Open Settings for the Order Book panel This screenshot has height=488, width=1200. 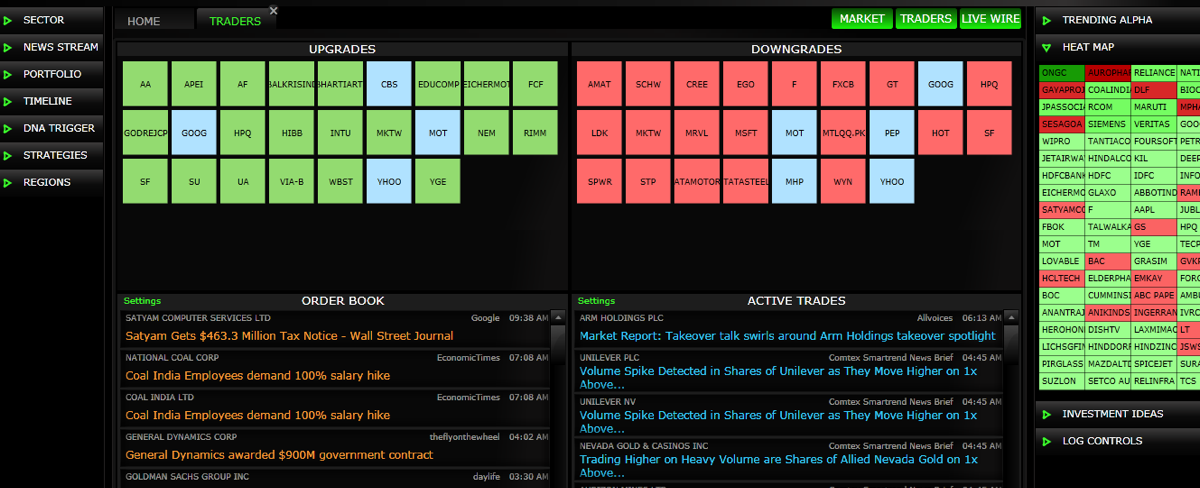pyautogui.click(x=142, y=300)
